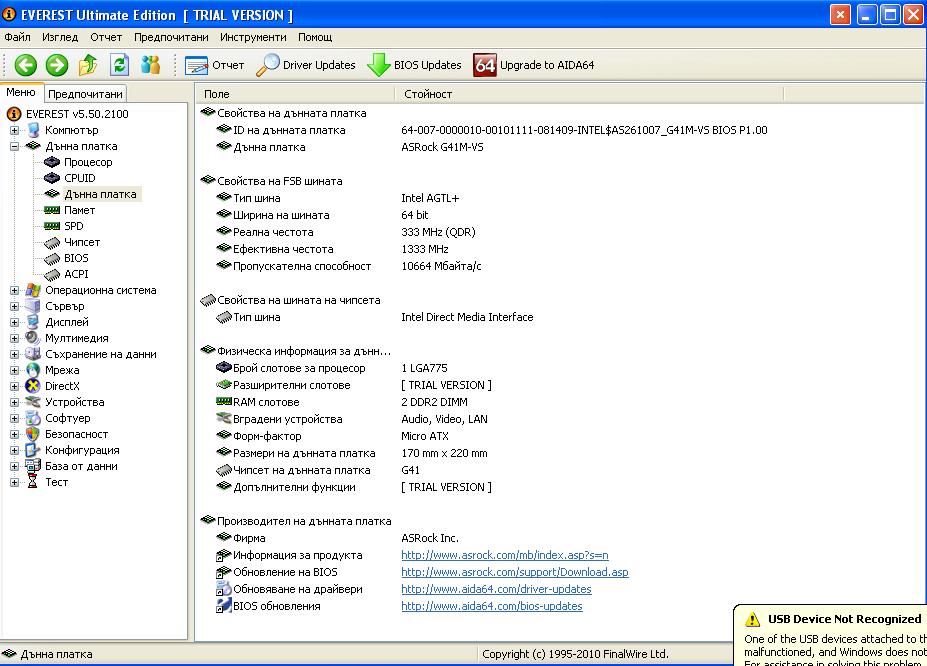Expand the Операционна система node
The image size is (927, 666).
pos(14,290)
